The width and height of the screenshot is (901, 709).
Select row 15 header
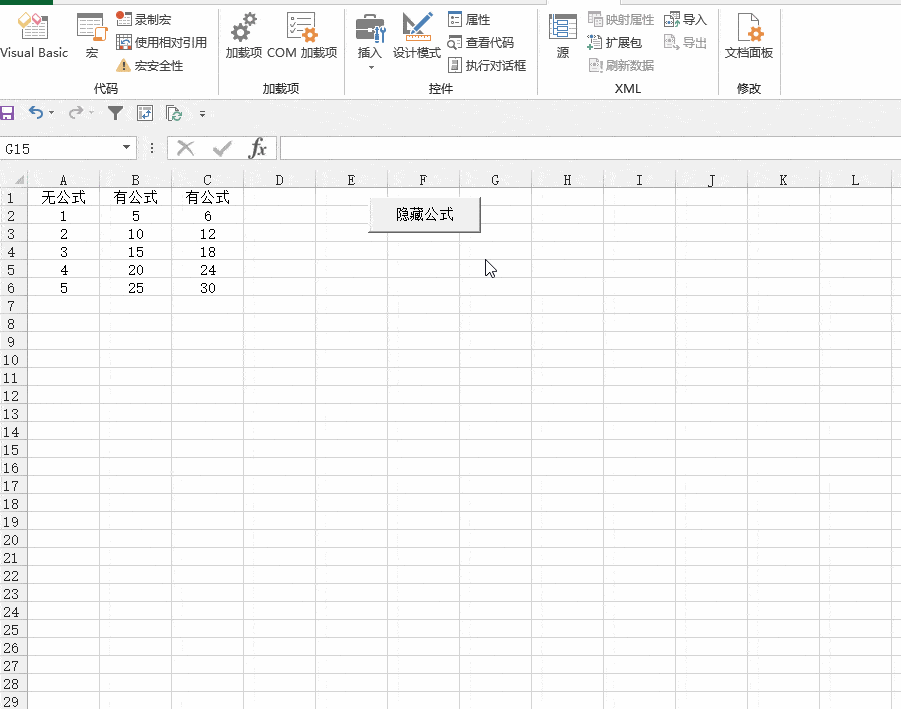click(13, 450)
